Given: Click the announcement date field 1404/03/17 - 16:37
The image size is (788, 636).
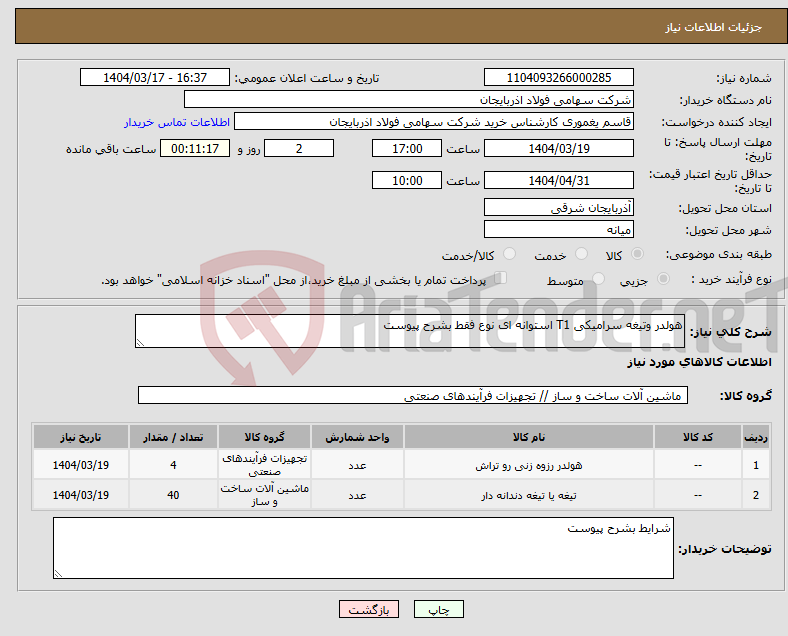Looking at the screenshot, I should 155,77.
